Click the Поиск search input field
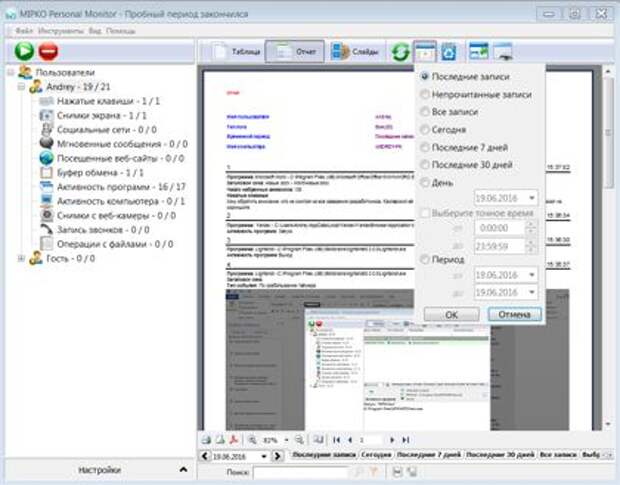Viewport: 620px width, 485px height. tap(302, 472)
